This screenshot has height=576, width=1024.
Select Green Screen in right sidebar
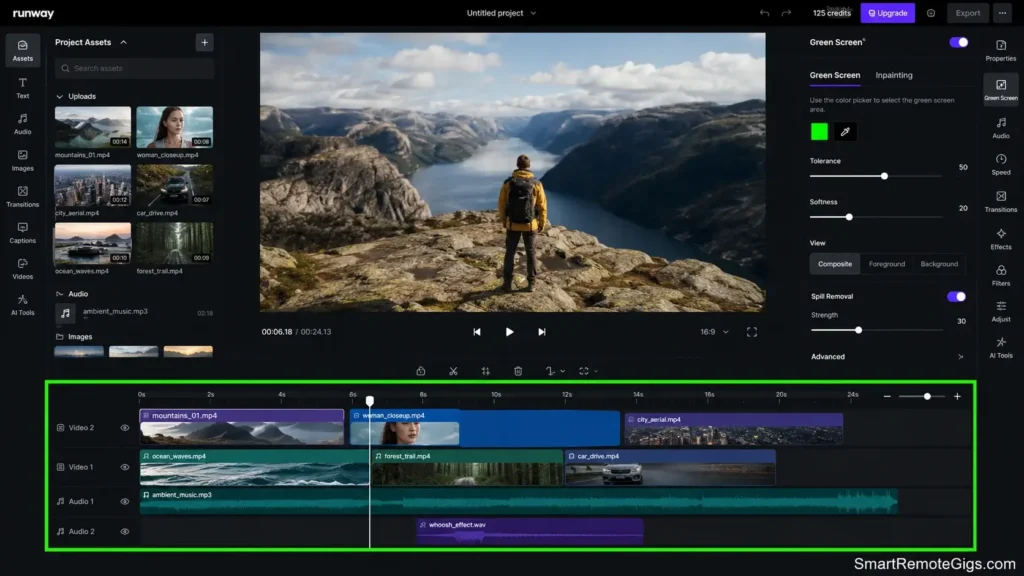point(1000,89)
